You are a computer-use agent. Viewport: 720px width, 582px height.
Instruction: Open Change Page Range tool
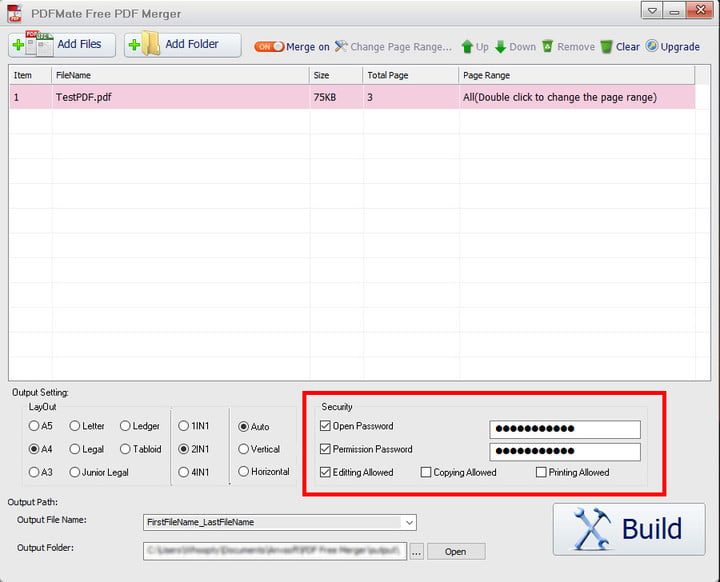pos(392,47)
